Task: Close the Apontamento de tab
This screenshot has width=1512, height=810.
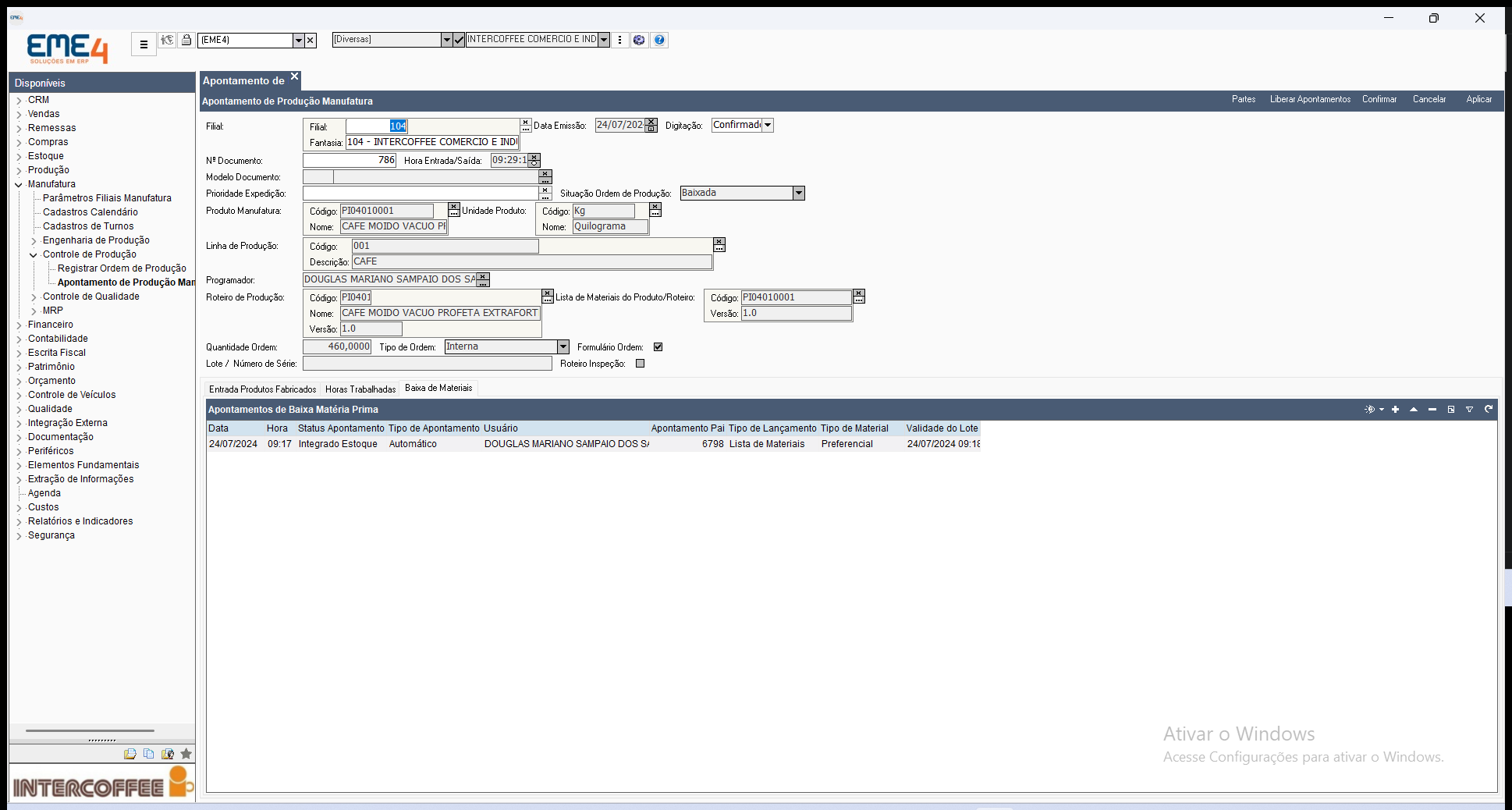Action: click(x=294, y=76)
